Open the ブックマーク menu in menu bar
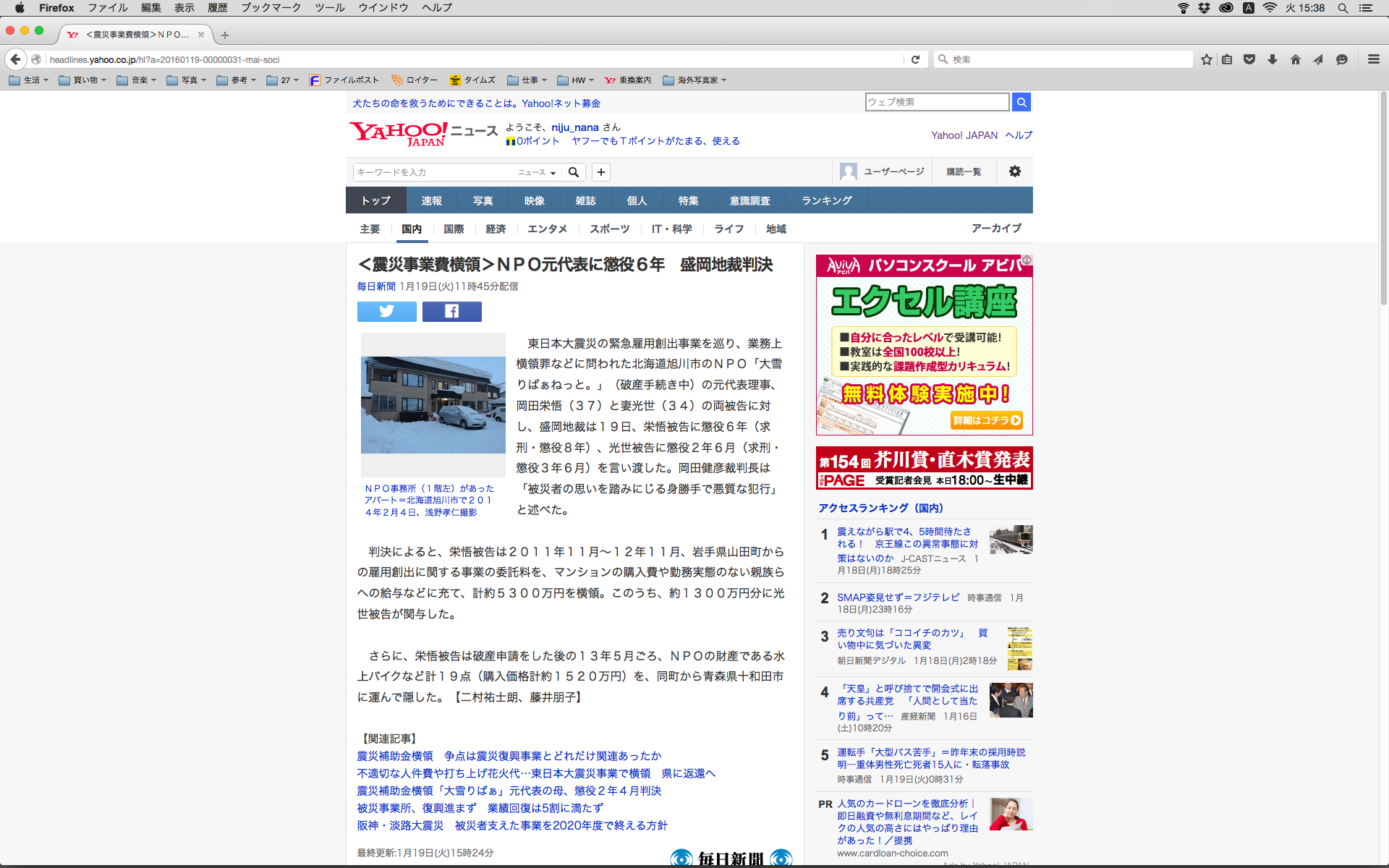 tap(271, 8)
